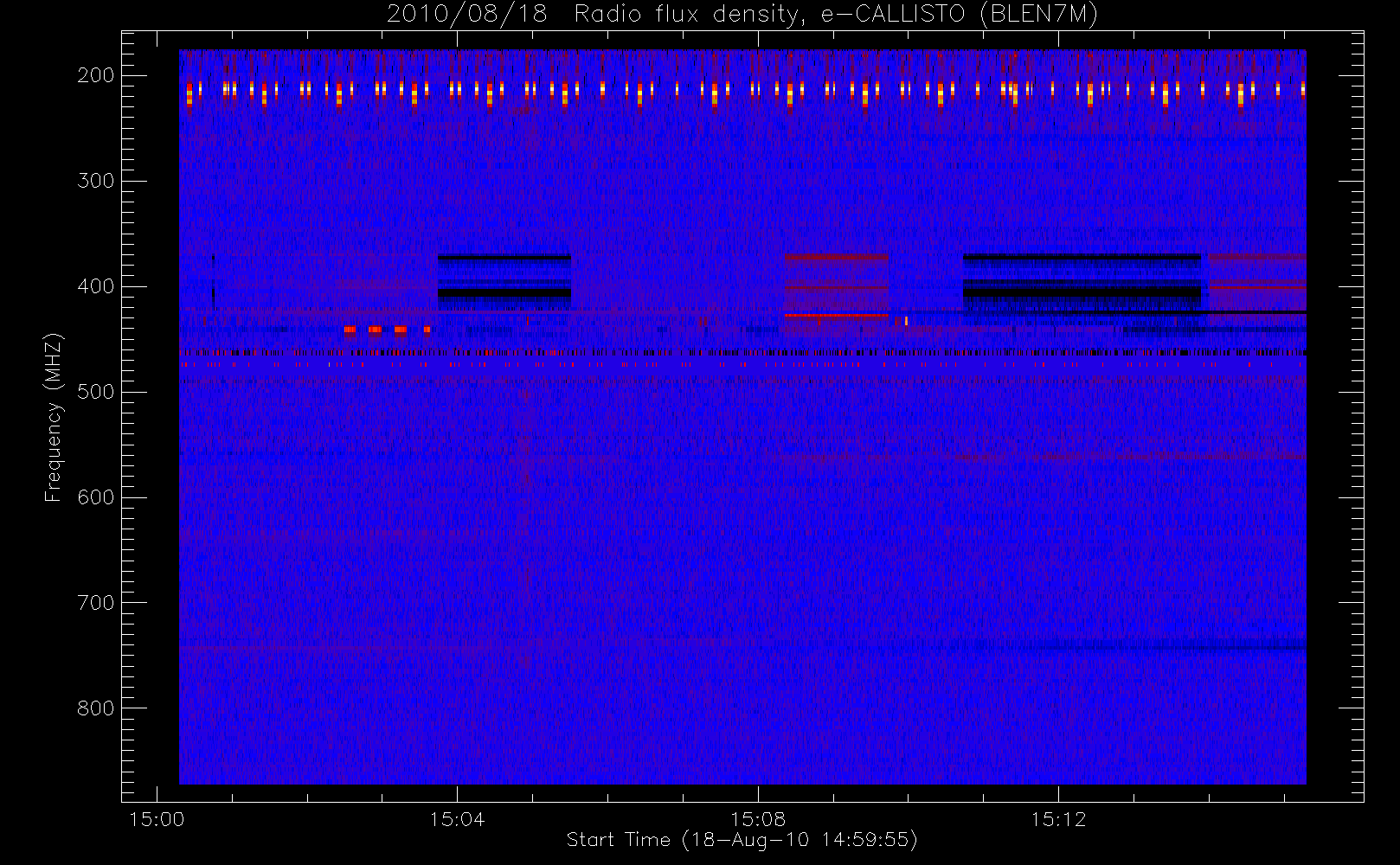
Task: Click the 15:00 time tick label
Action: click(157, 819)
